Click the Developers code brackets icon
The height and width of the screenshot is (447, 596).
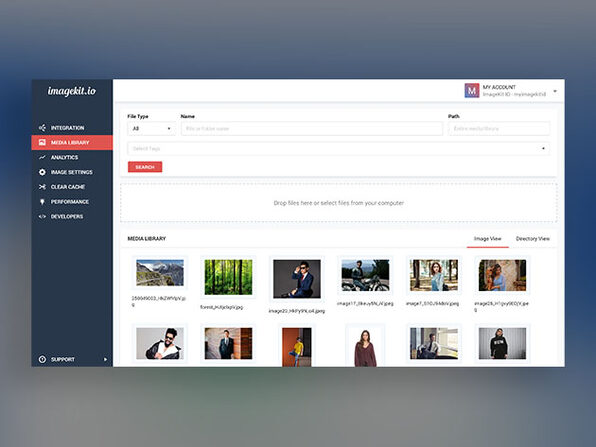coord(42,216)
